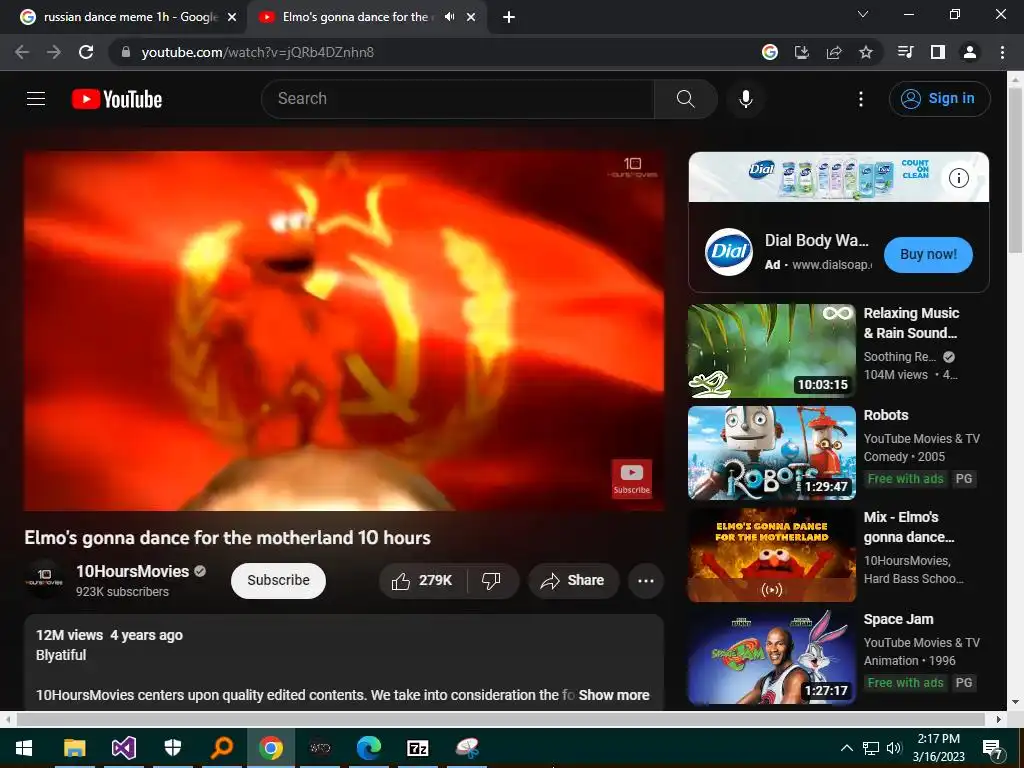The width and height of the screenshot is (1024, 768).
Task: Open Windows Start menu
Action: [x=24, y=747]
